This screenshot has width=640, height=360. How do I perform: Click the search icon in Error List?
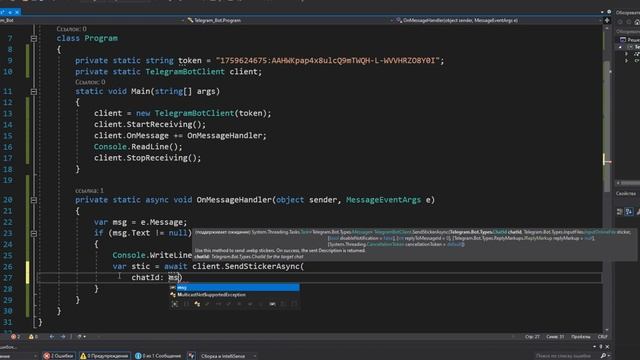pyautogui.click(x=603, y=356)
